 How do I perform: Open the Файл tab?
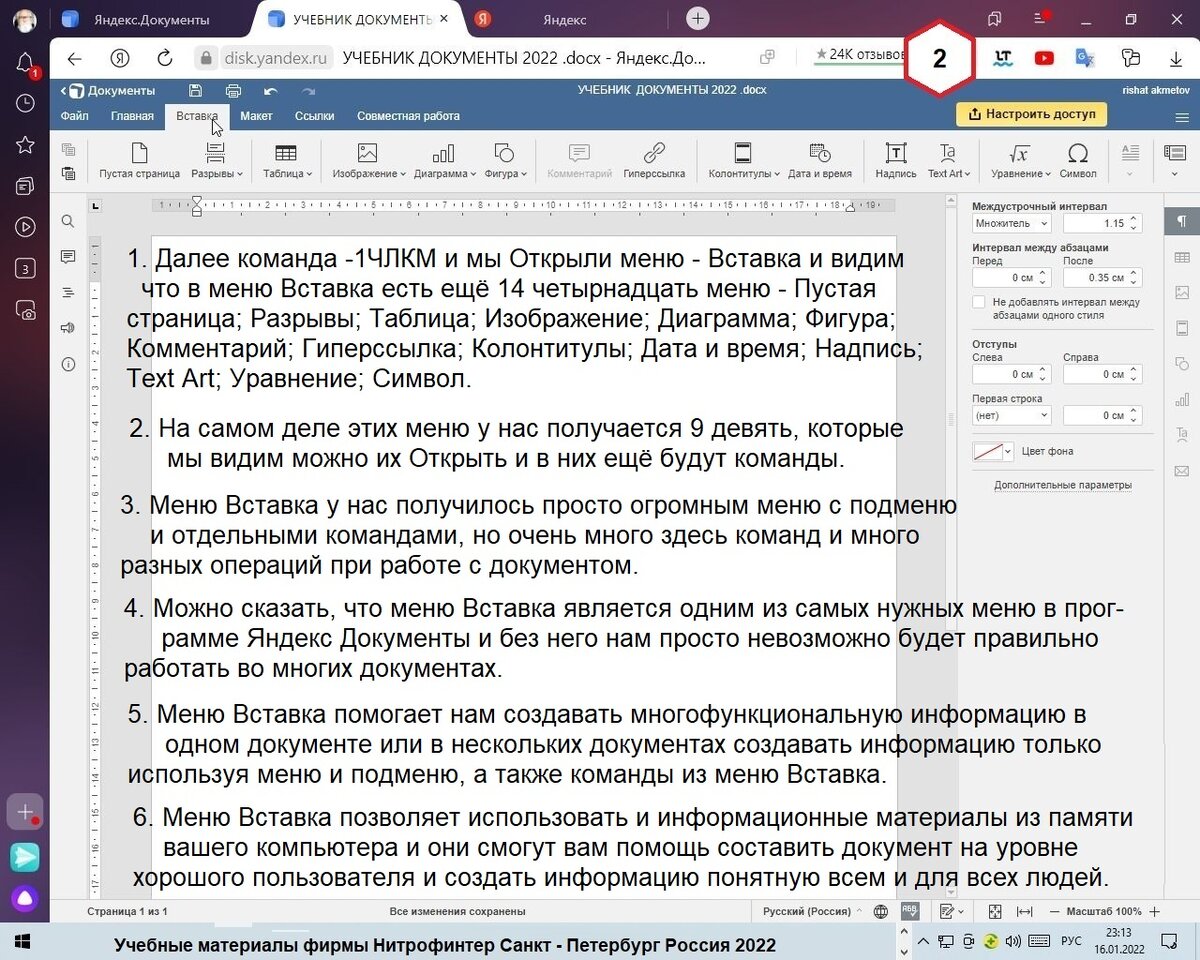pos(75,116)
